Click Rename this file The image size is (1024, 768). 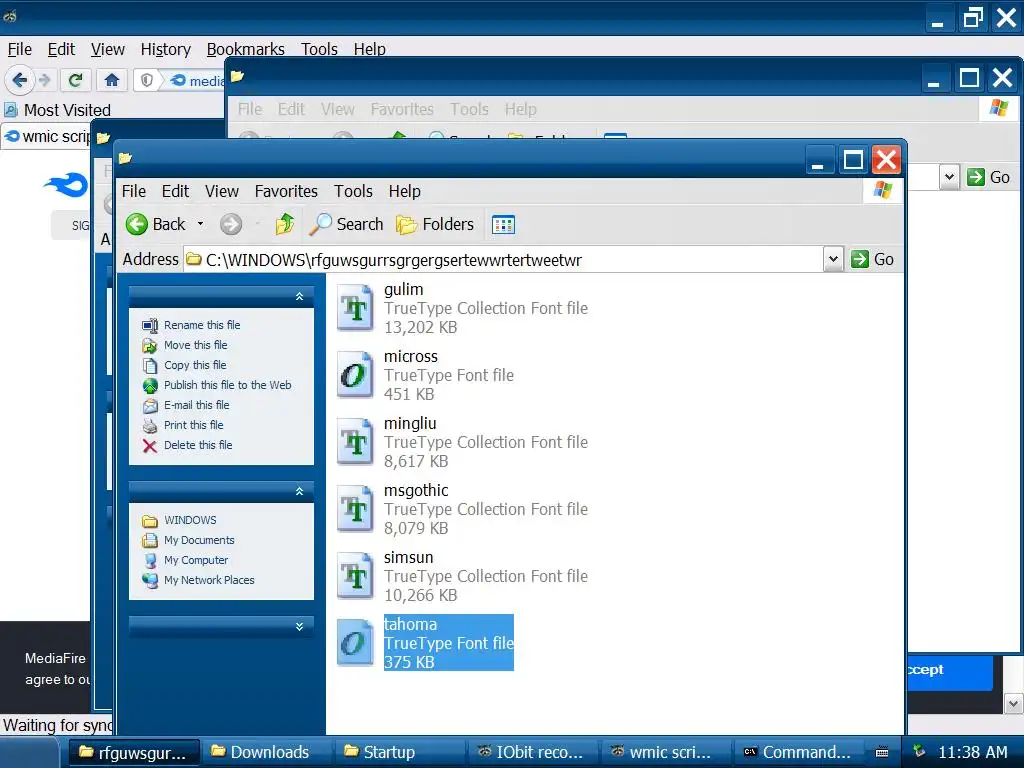tap(202, 325)
